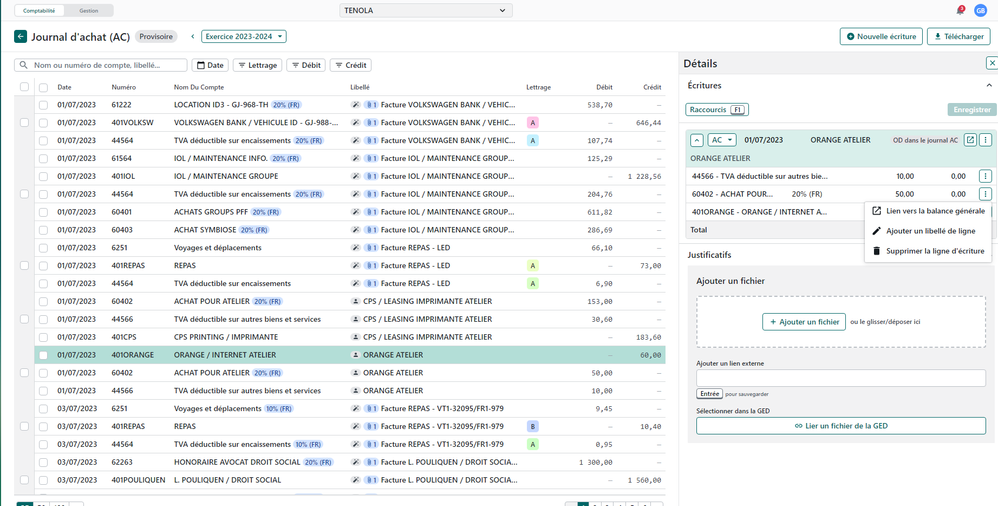Open ORANGE ATELIER entry in new window icon
This screenshot has height=506, width=998.
pyautogui.click(x=969, y=140)
